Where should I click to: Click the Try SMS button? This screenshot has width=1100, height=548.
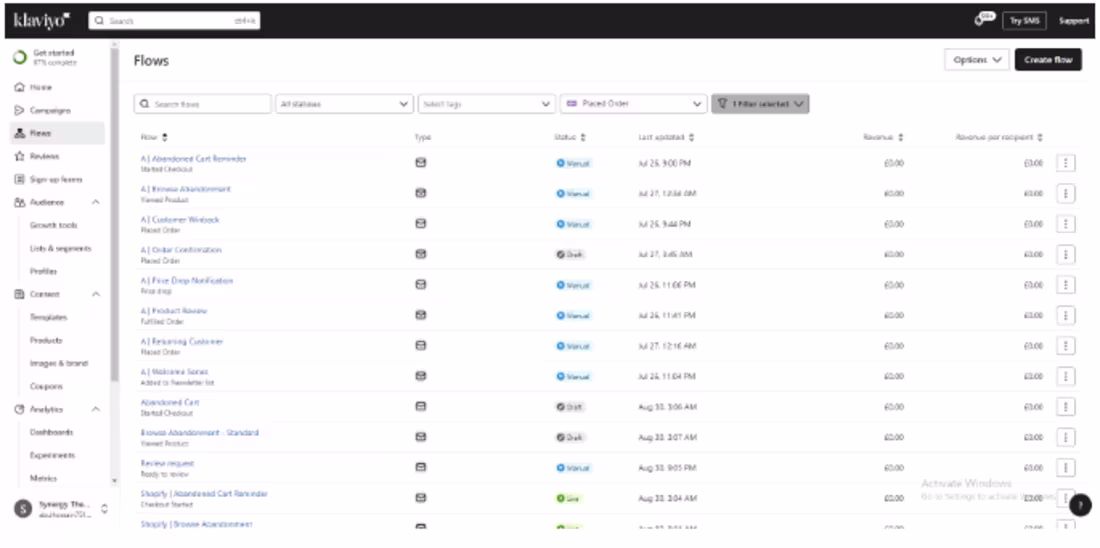[1024, 21]
